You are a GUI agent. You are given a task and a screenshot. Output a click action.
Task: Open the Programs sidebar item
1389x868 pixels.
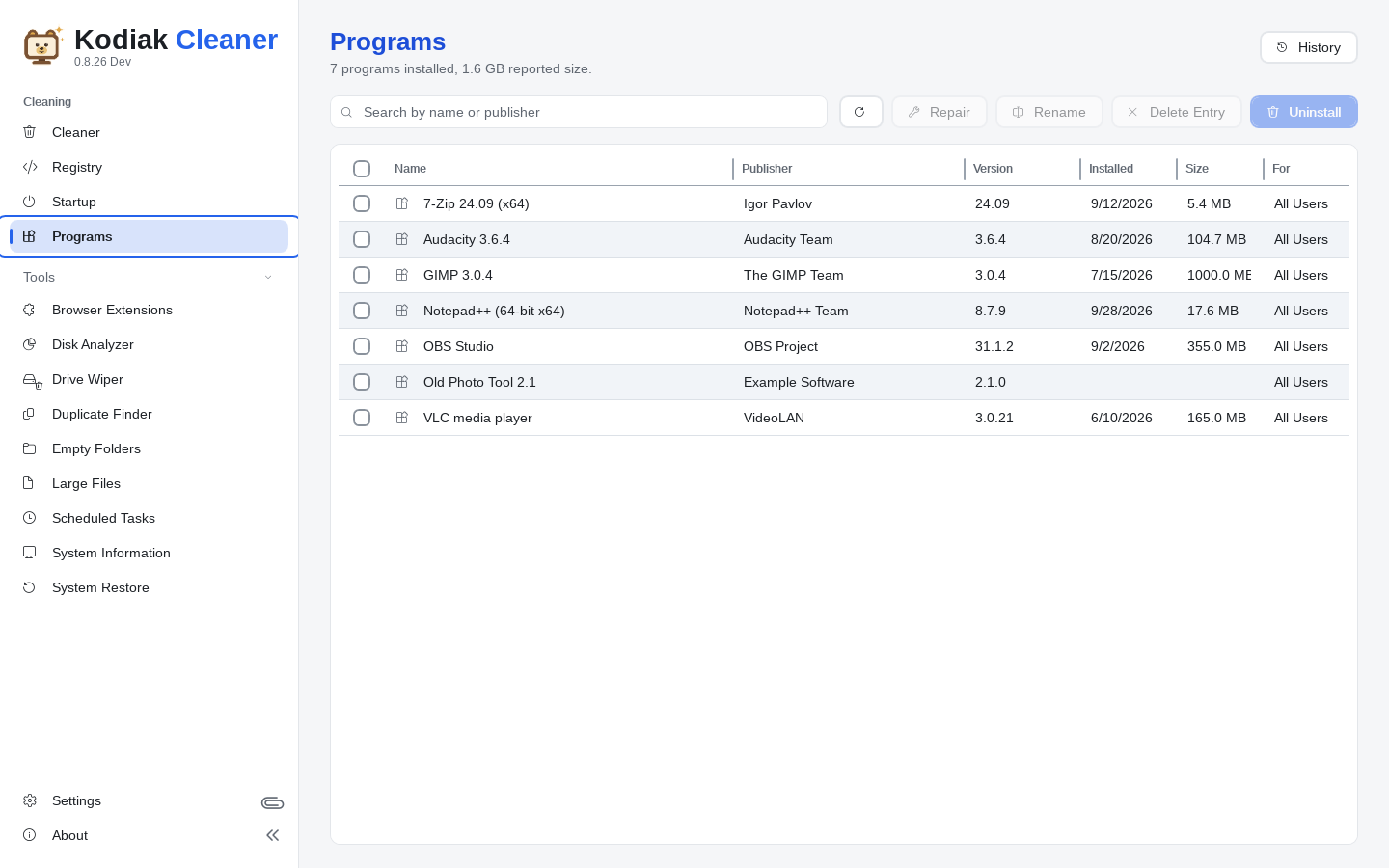[x=150, y=236]
